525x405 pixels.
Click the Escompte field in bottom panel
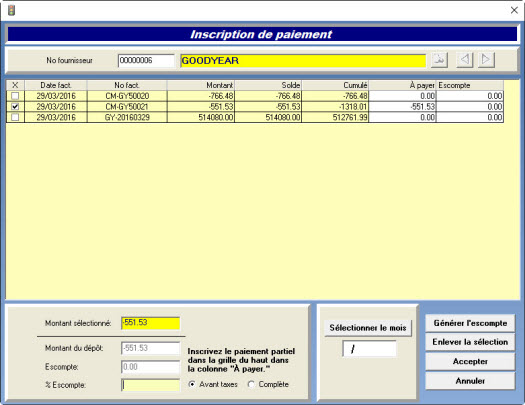coord(151,367)
